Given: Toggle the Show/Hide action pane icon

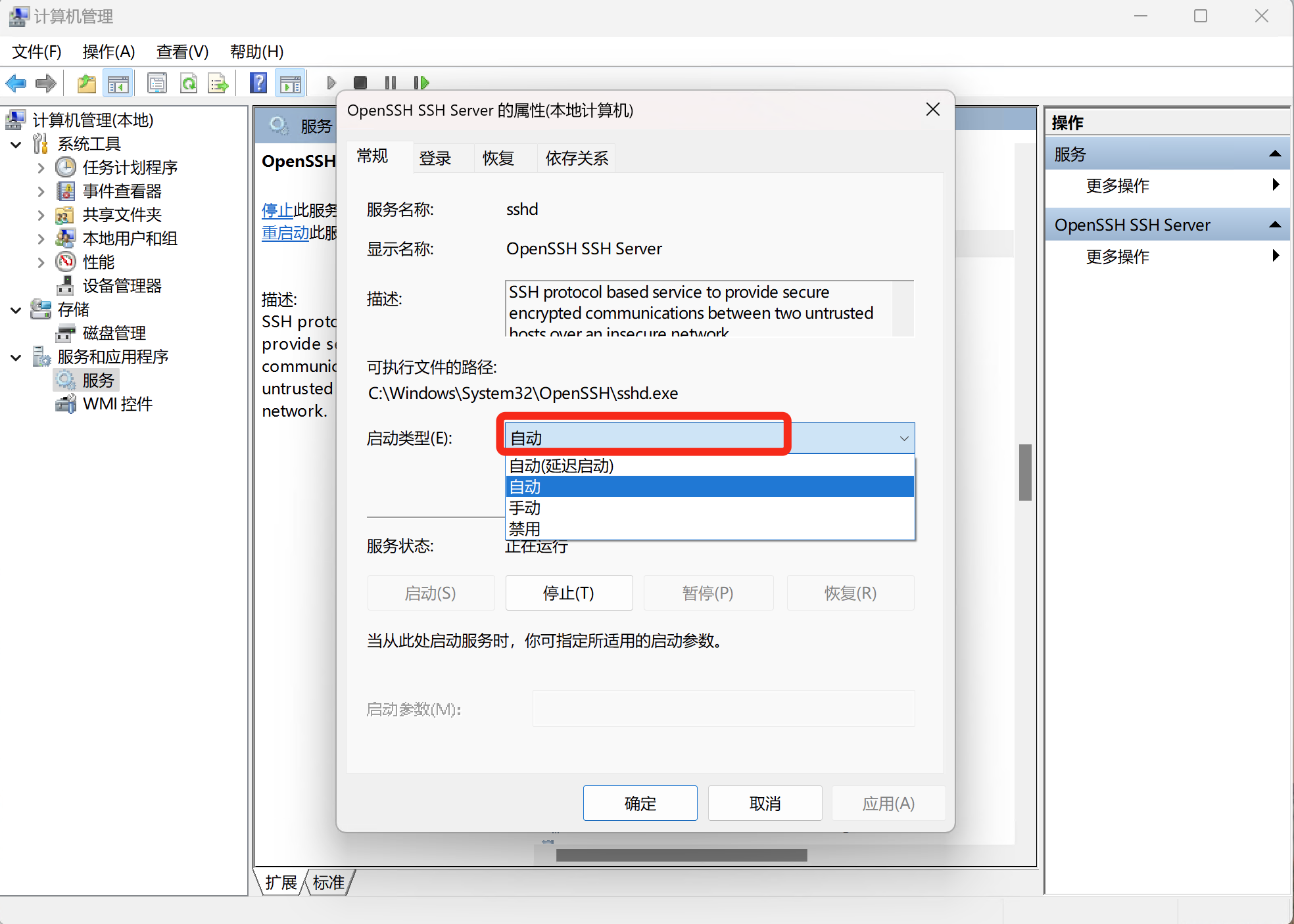Looking at the screenshot, I should tap(290, 83).
